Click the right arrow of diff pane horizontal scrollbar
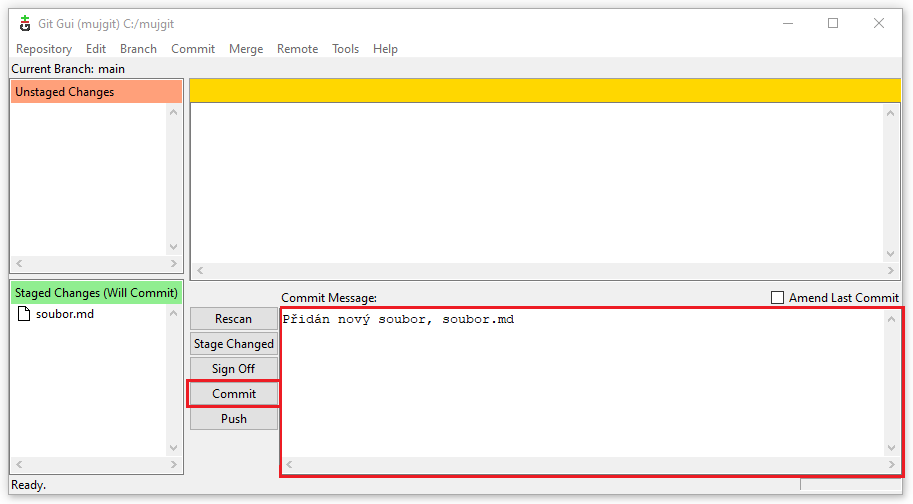 coord(890,270)
